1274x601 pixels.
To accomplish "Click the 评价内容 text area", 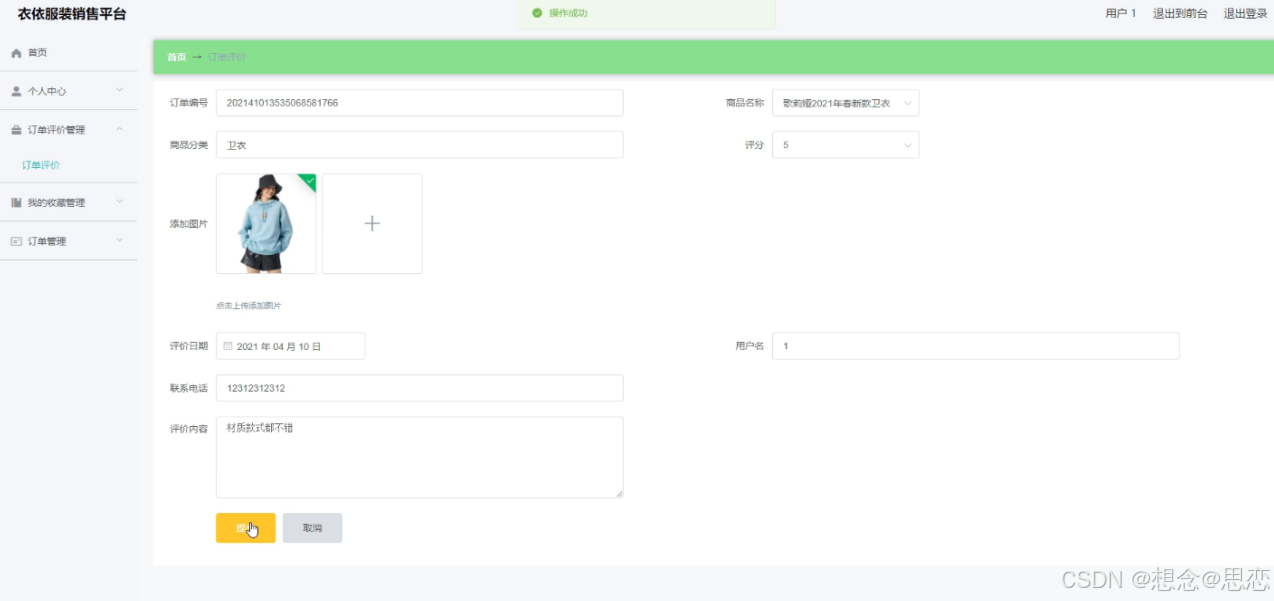I will [420, 457].
